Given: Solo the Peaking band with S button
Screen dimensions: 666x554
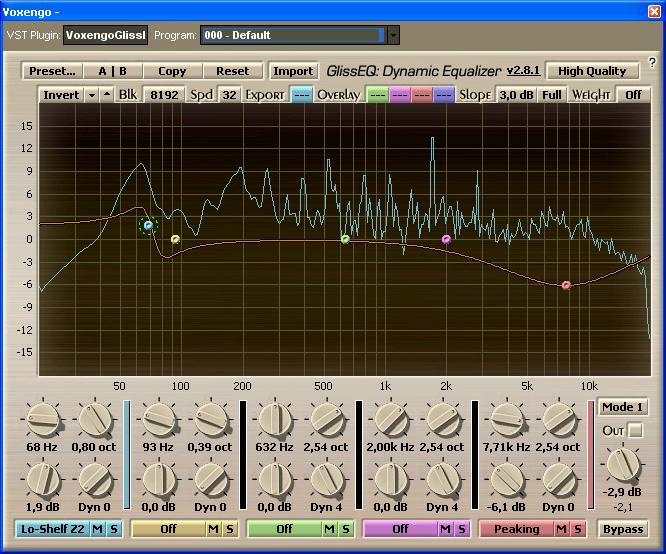Looking at the screenshot, I should [x=577, y=529].
